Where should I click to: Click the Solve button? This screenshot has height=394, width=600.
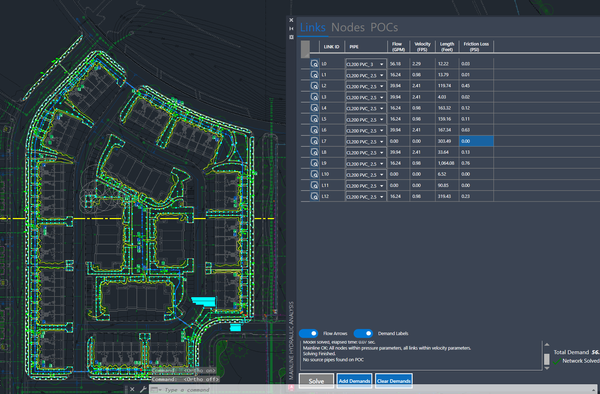(x=316, y=381)
